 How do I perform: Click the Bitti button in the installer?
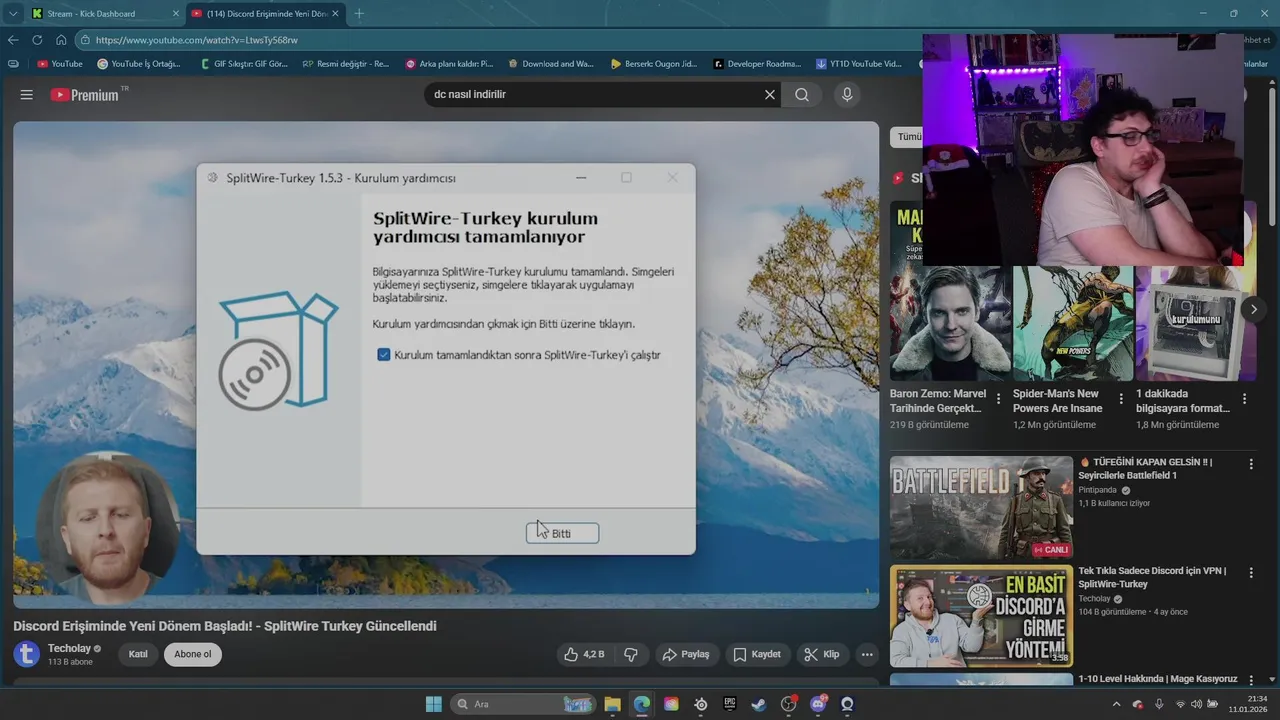(562, 533)
